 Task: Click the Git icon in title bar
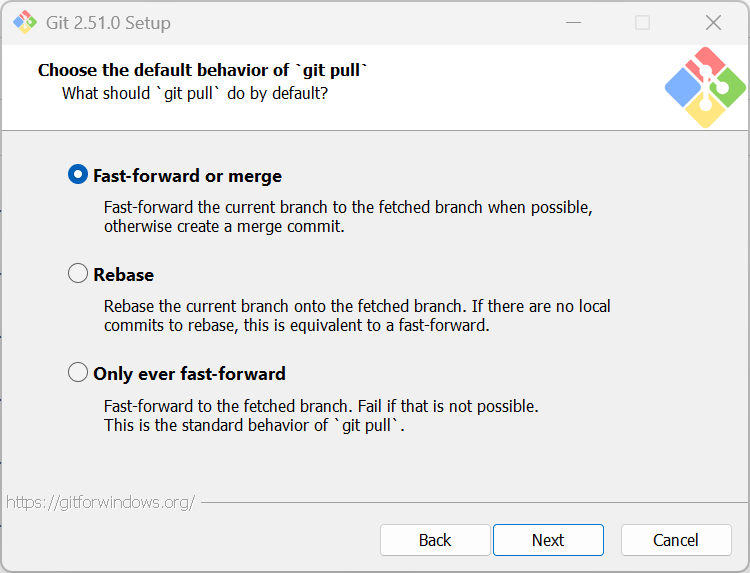[25, 22]
